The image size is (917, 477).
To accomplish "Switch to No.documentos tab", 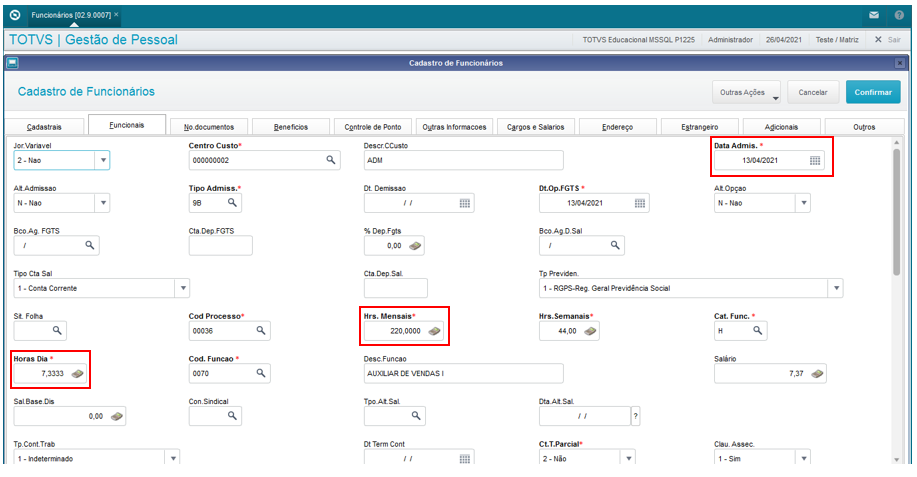I will coord(209,127).
